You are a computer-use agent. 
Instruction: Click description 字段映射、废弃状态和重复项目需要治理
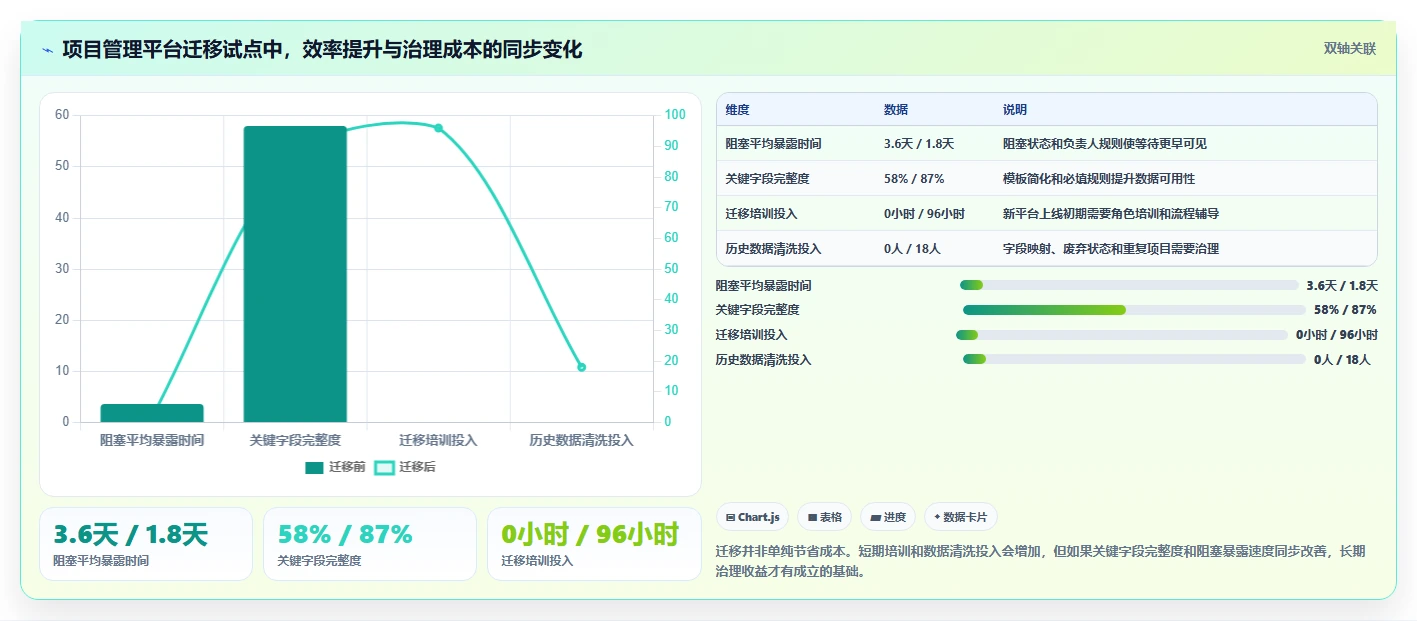[x=1111, y=249]
